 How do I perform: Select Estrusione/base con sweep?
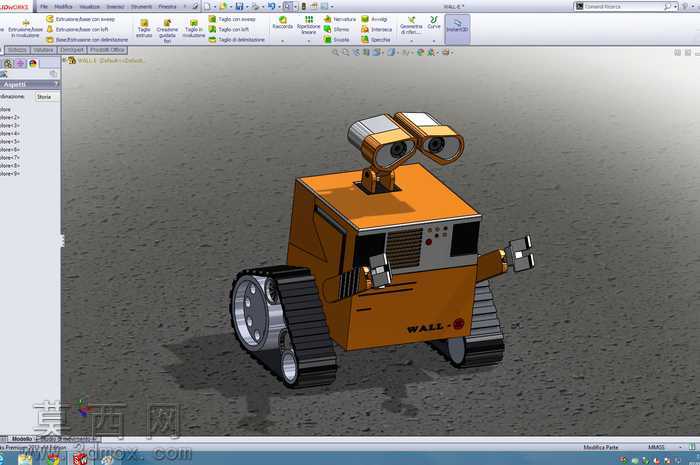coord(81,19)
